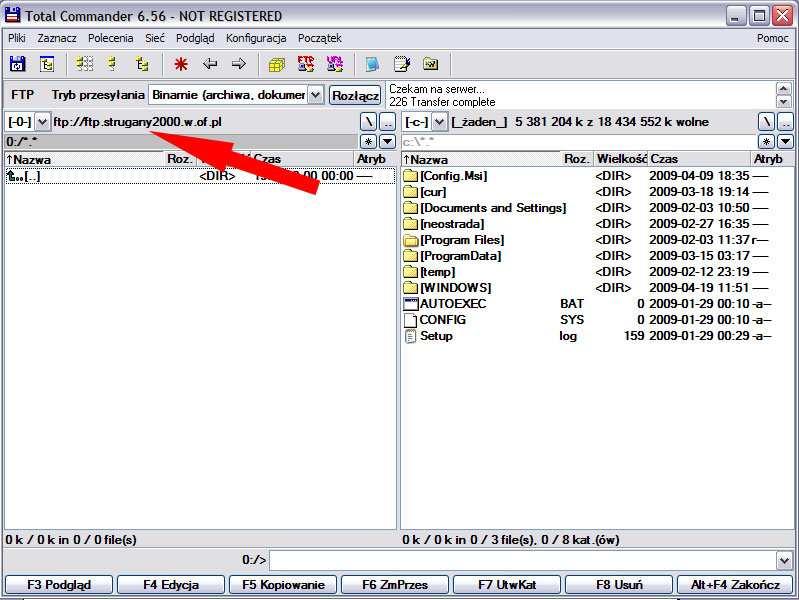Open the Początek menu
This screenshot has width=799, height=600.
click(319, 38)
